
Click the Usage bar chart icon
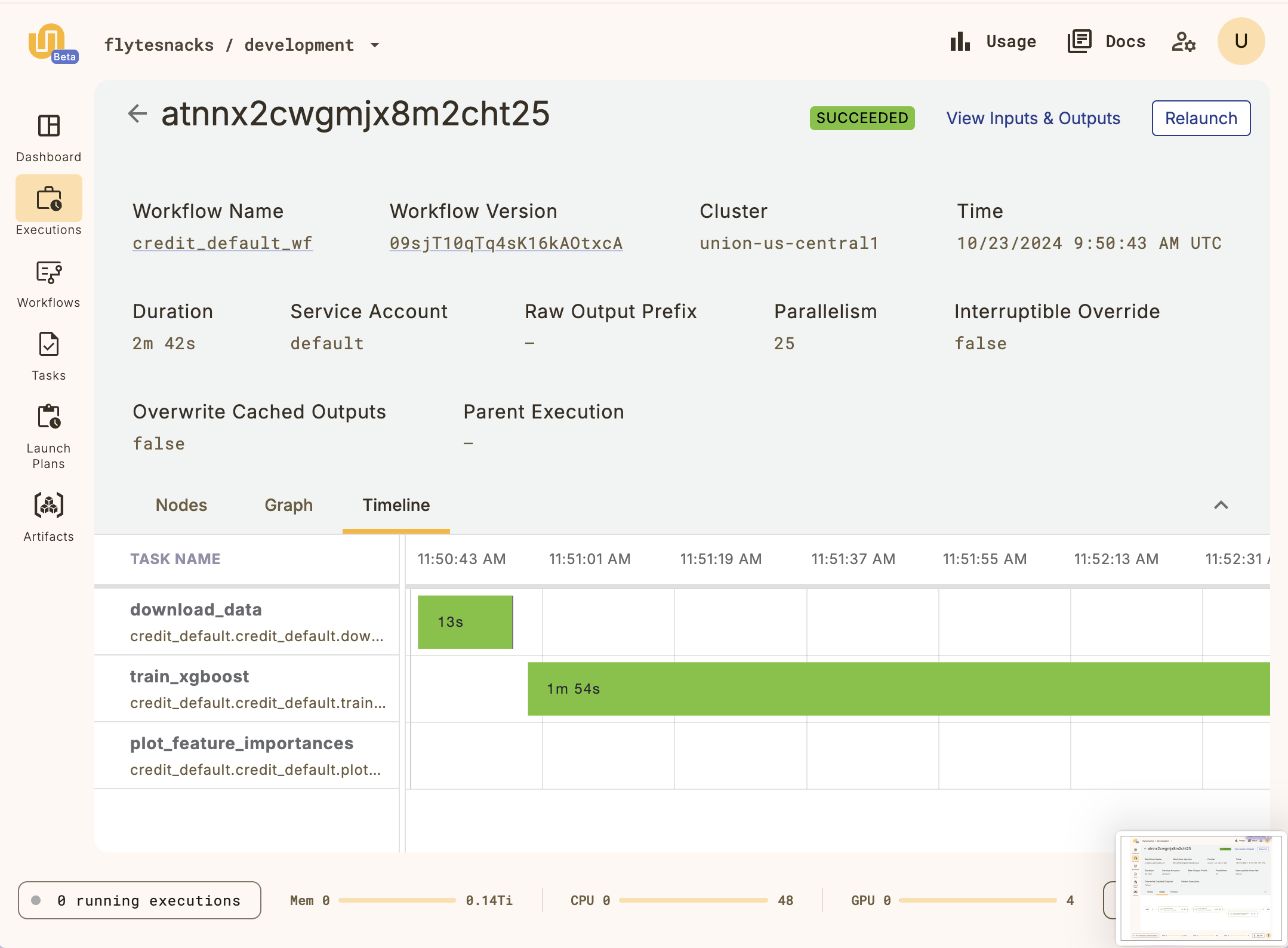(960, 42)
